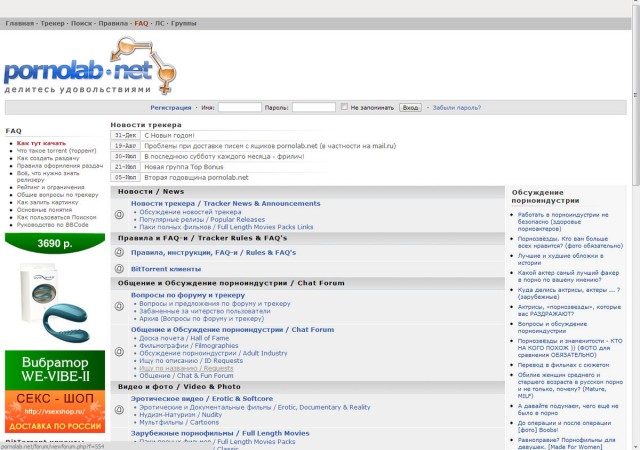Screen dimensions: 640x450
Task: Open Популярные релизы / Popular Releases subforum
Action: click(x=202, y=220)
